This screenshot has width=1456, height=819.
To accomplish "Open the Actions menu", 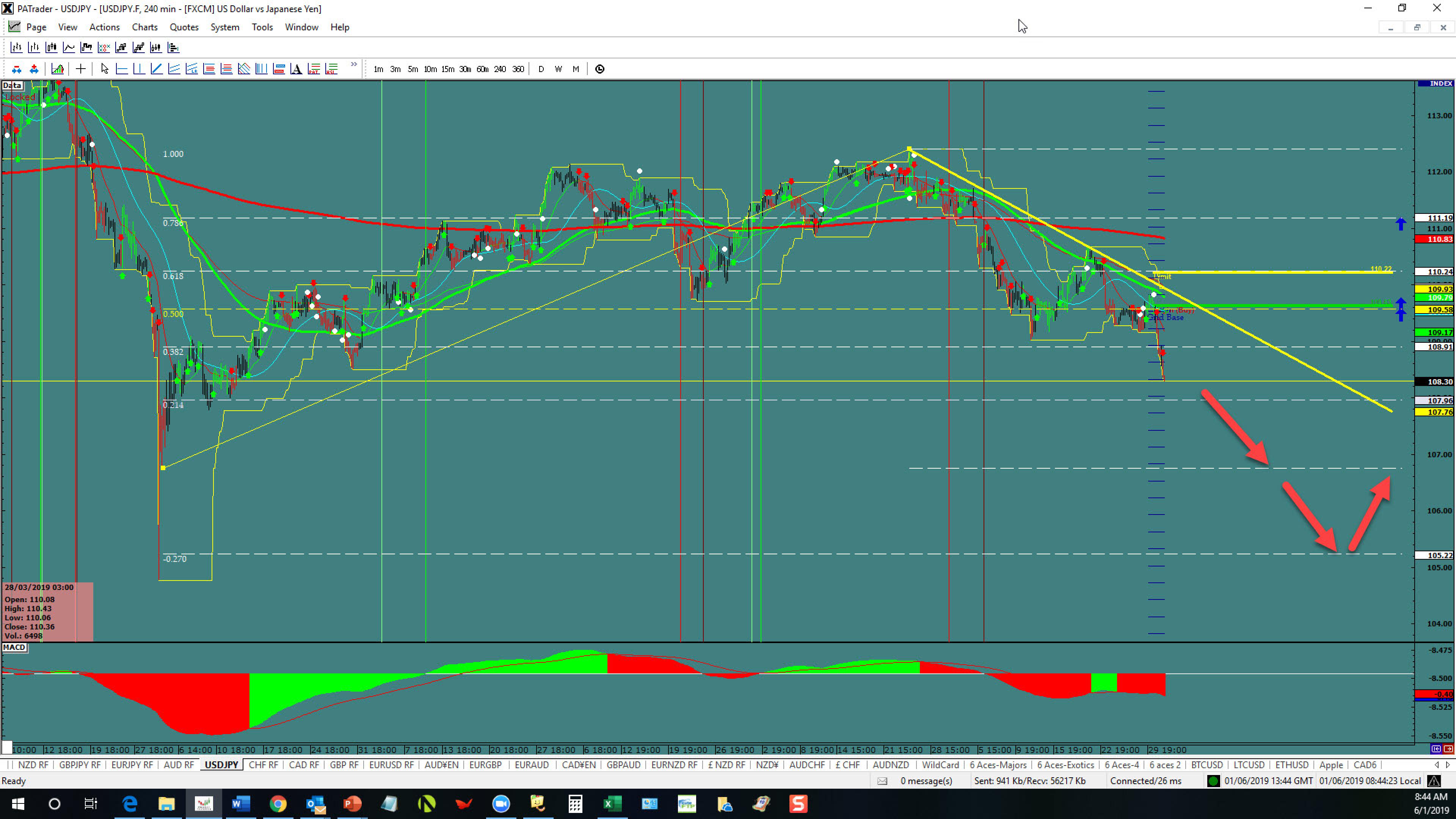I will (x=105, y=27).
